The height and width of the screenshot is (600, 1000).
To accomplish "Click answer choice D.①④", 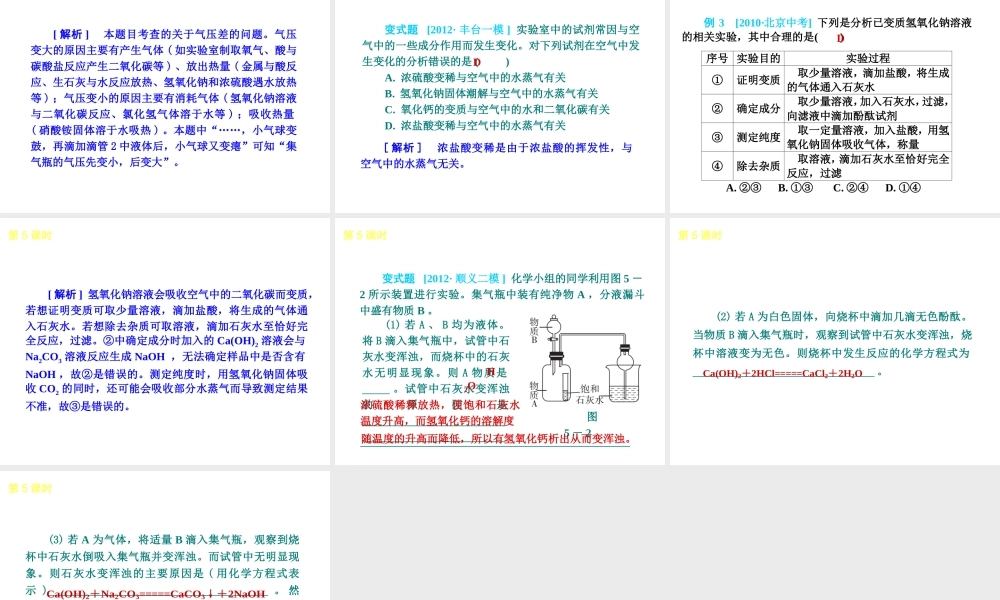I will point(902,187).
